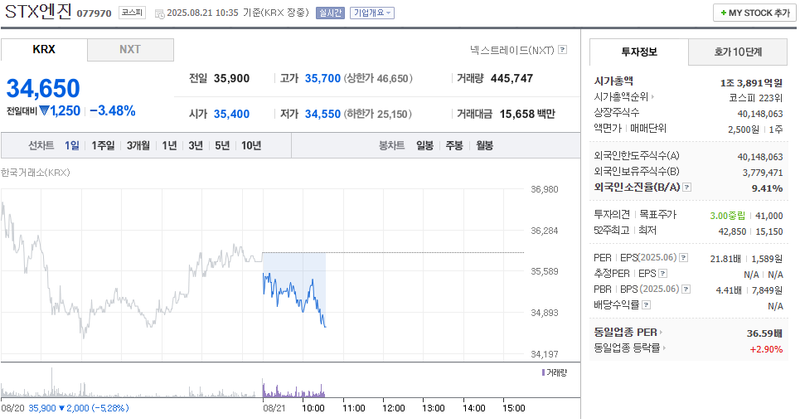
Task: Click the -3.48% change rate
Action: (113, 111)
